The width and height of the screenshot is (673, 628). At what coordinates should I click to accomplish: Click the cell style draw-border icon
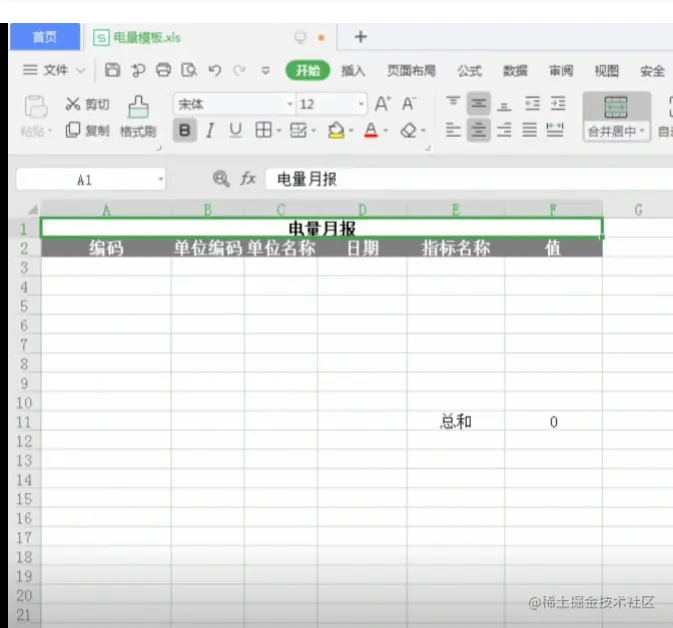pos(298,130)
